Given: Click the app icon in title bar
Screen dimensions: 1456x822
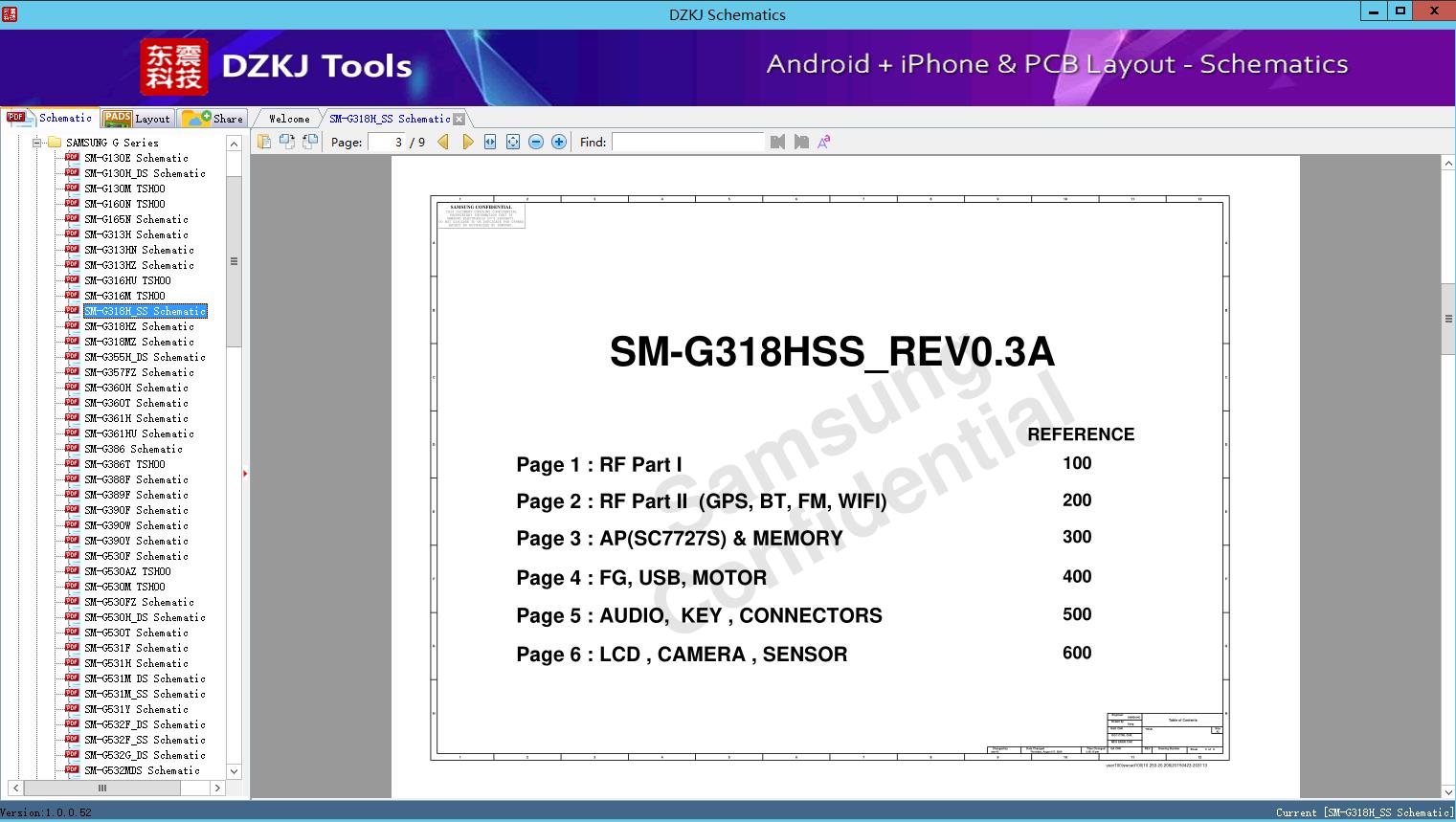Looking at the screenshot, I should pyautogui.click(x=11, y=13).
